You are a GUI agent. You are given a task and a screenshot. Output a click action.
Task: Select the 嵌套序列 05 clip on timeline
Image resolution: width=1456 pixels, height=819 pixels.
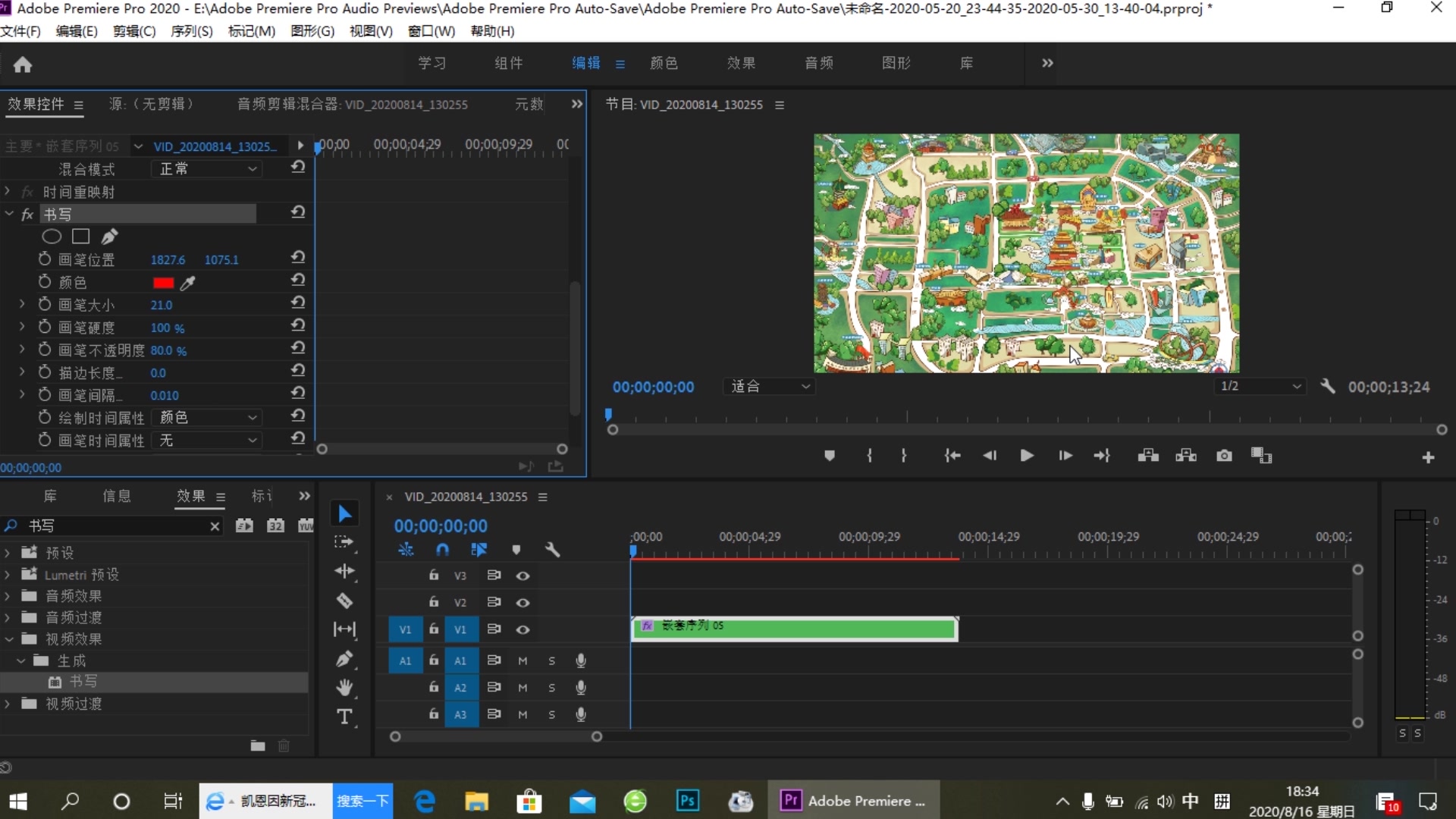[x=794, y=629]
